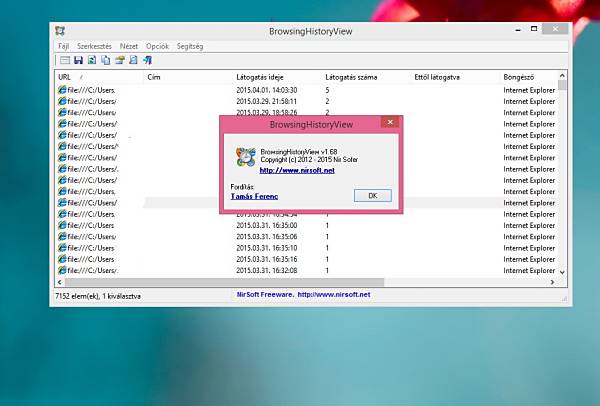The height and width of the screenshot is (406, 600).
Task: Open the Szerkesztés menu
Action: click(94, 46)
